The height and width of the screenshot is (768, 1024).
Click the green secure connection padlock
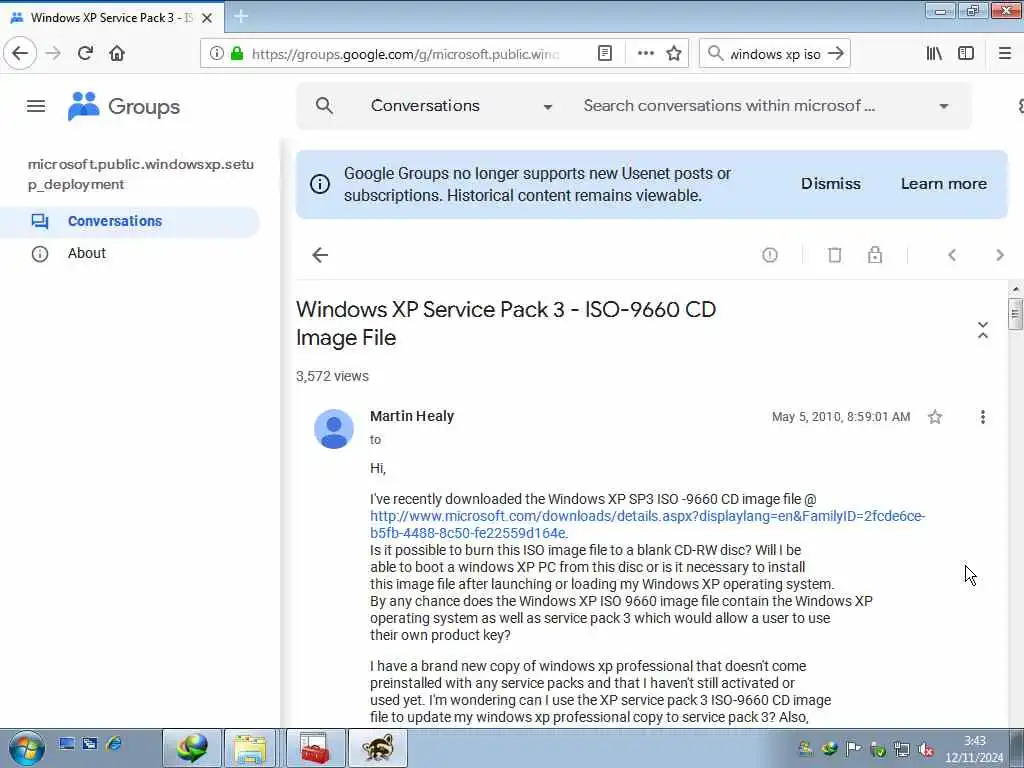coord(237,53)
